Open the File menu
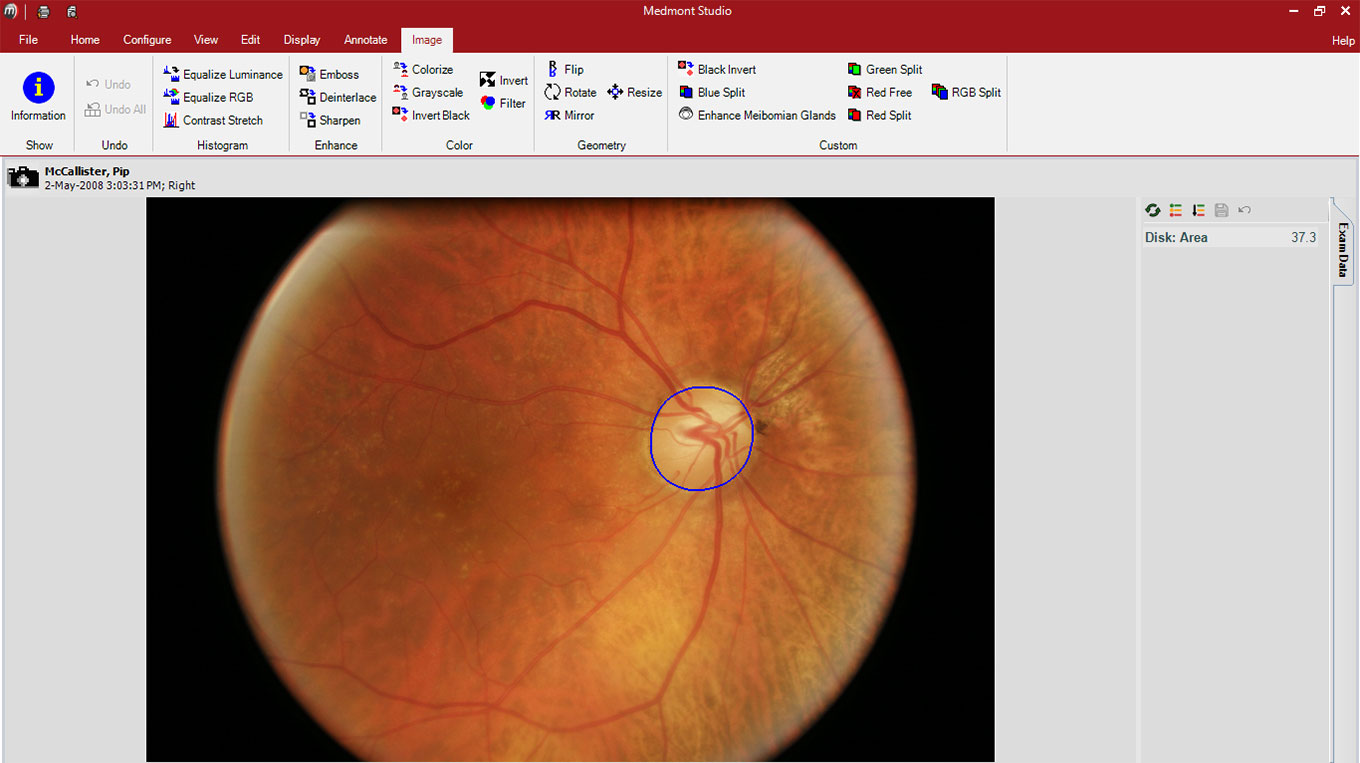 point(28,40)
